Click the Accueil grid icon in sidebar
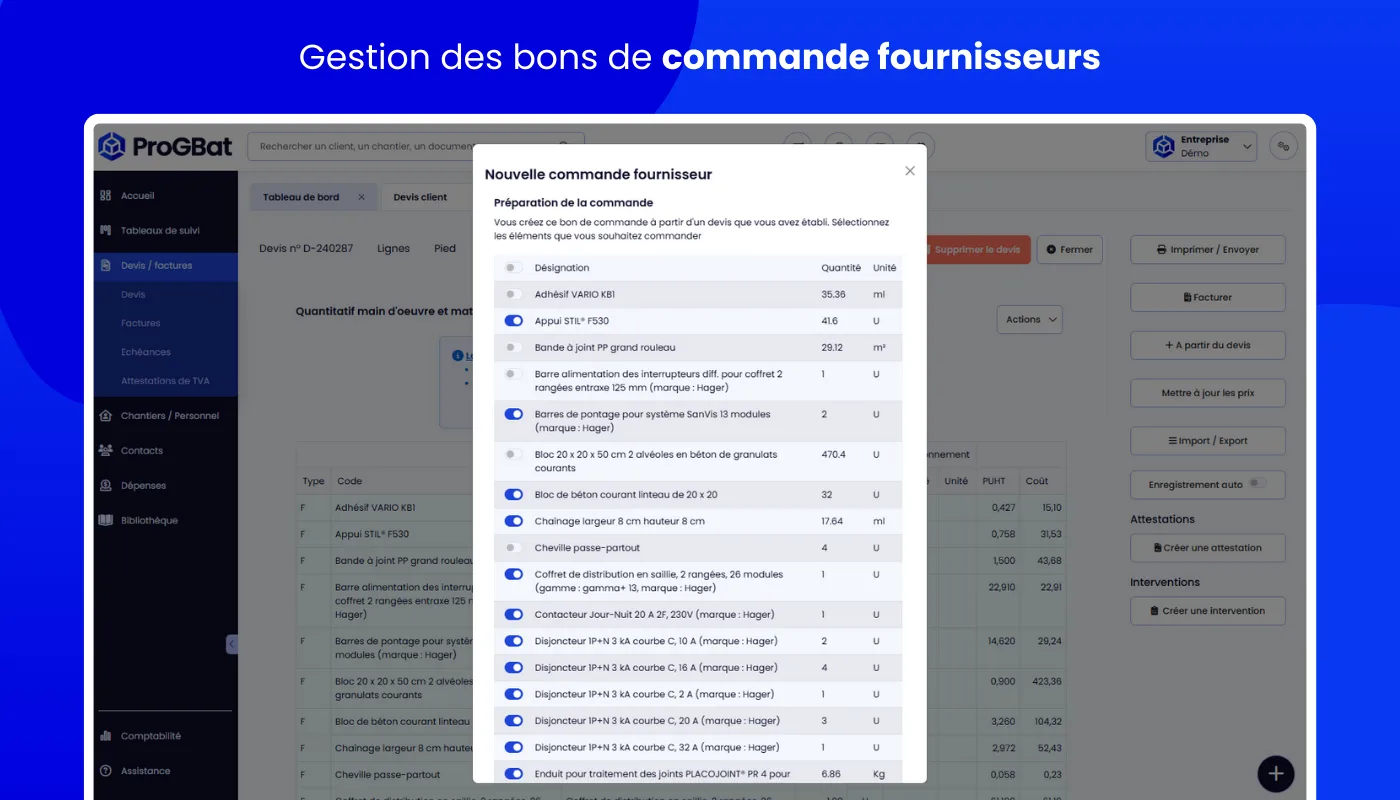Viewport: 1400px width, 800px height. [106, 196]
